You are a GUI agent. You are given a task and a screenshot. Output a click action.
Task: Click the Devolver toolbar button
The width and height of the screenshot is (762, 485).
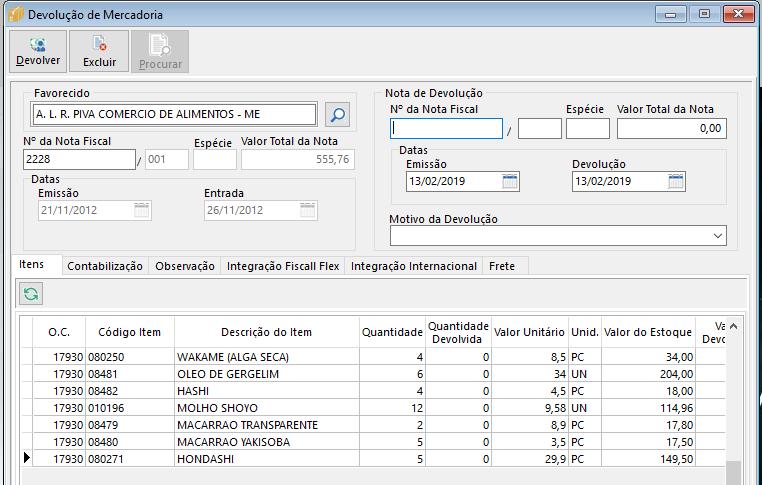tap(38, 52)
